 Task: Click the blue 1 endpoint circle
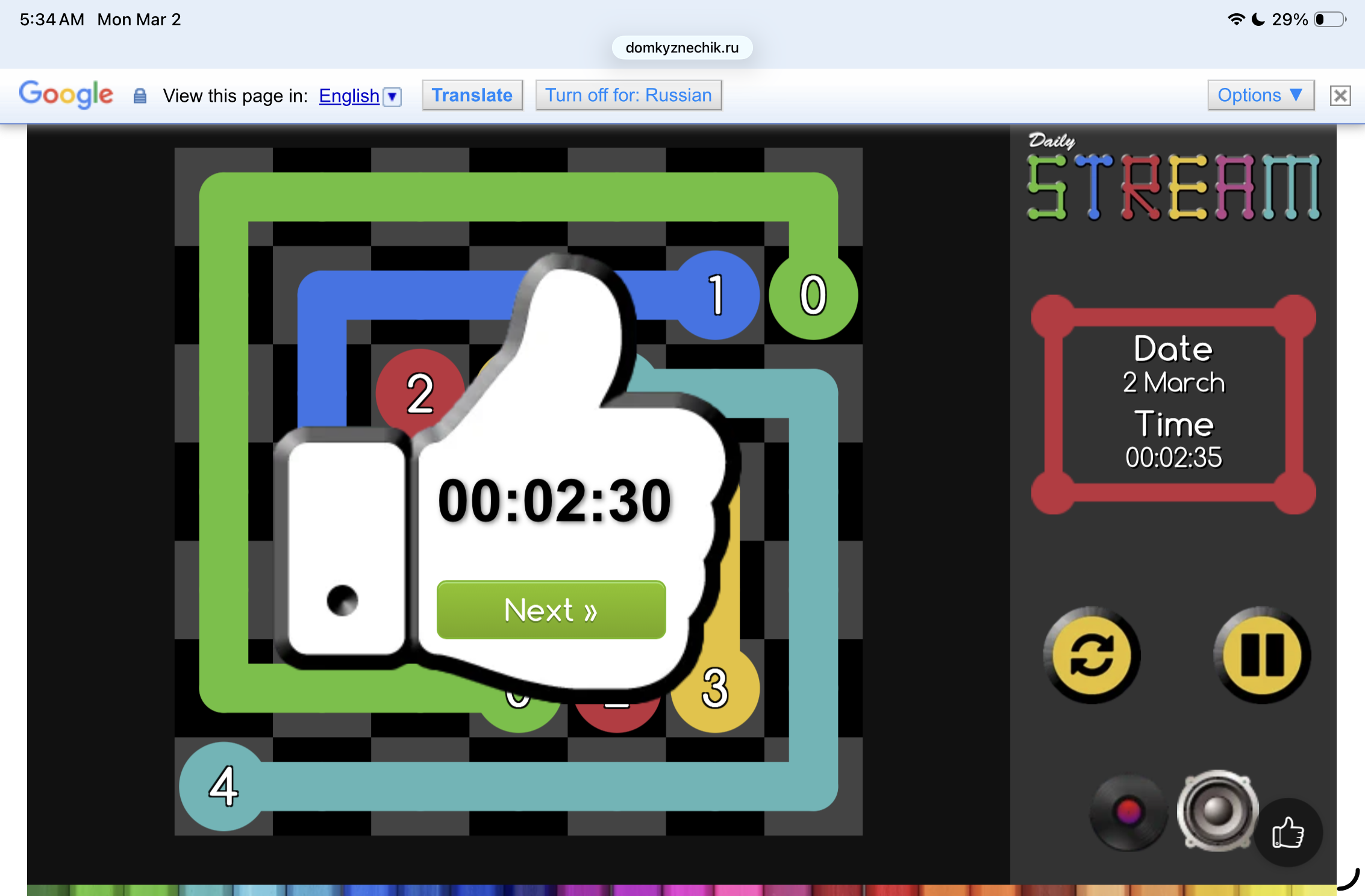coord(716,295)
